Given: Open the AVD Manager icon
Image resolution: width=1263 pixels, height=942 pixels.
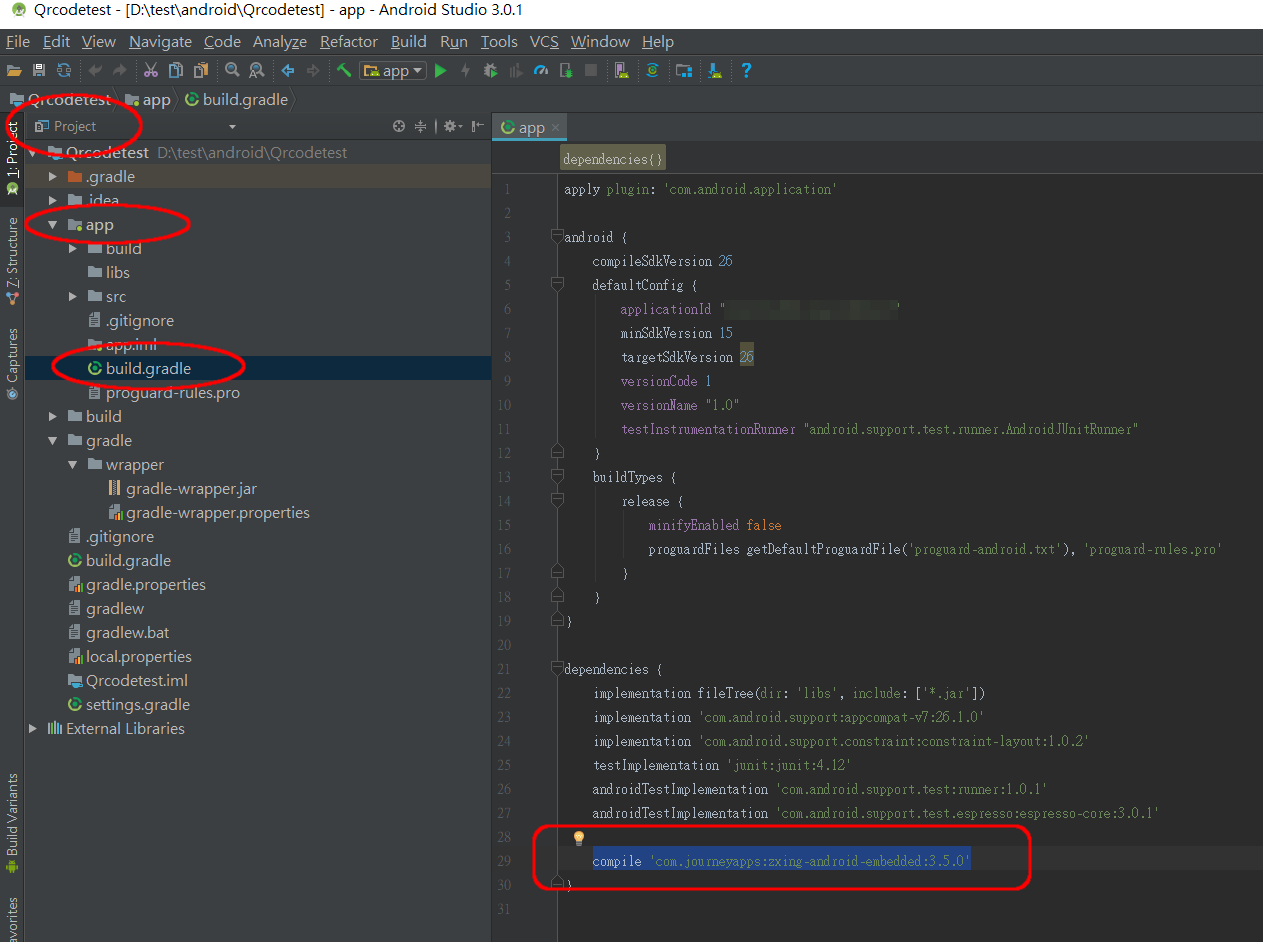Looking at the screenshot, I should (622, 70).
